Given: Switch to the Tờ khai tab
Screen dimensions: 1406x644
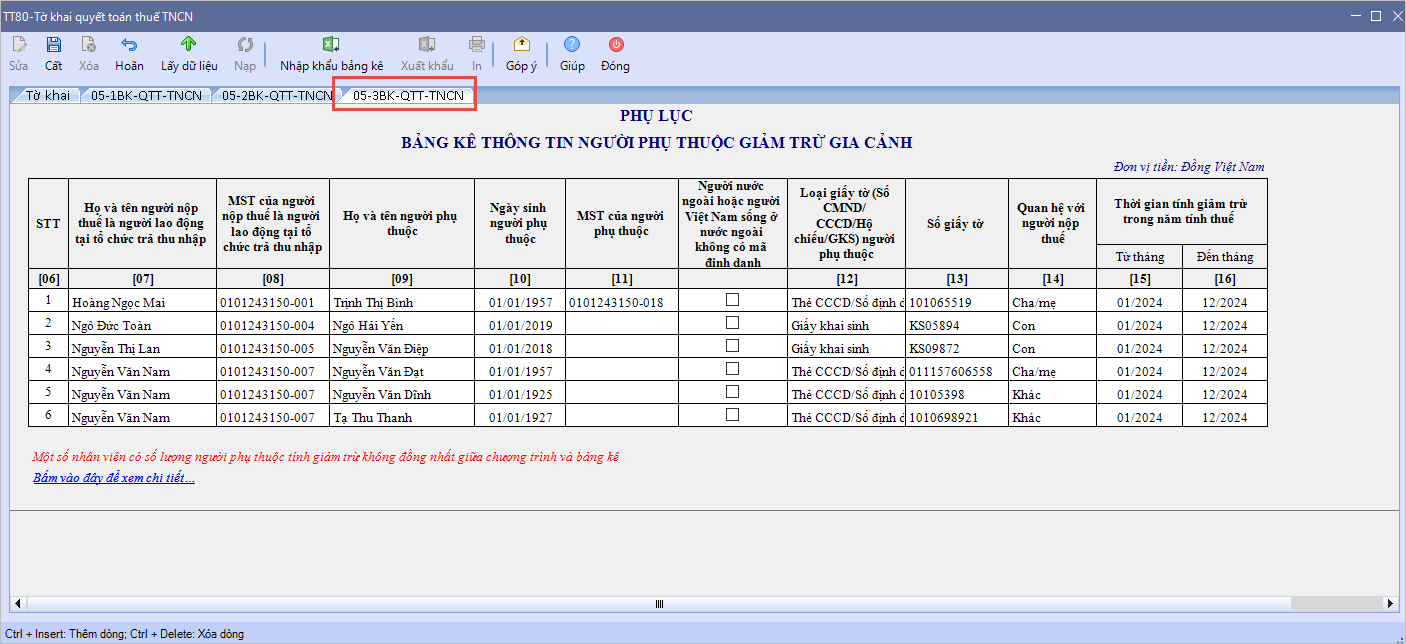Looking at the screenshot, I should tap(47, 96).
